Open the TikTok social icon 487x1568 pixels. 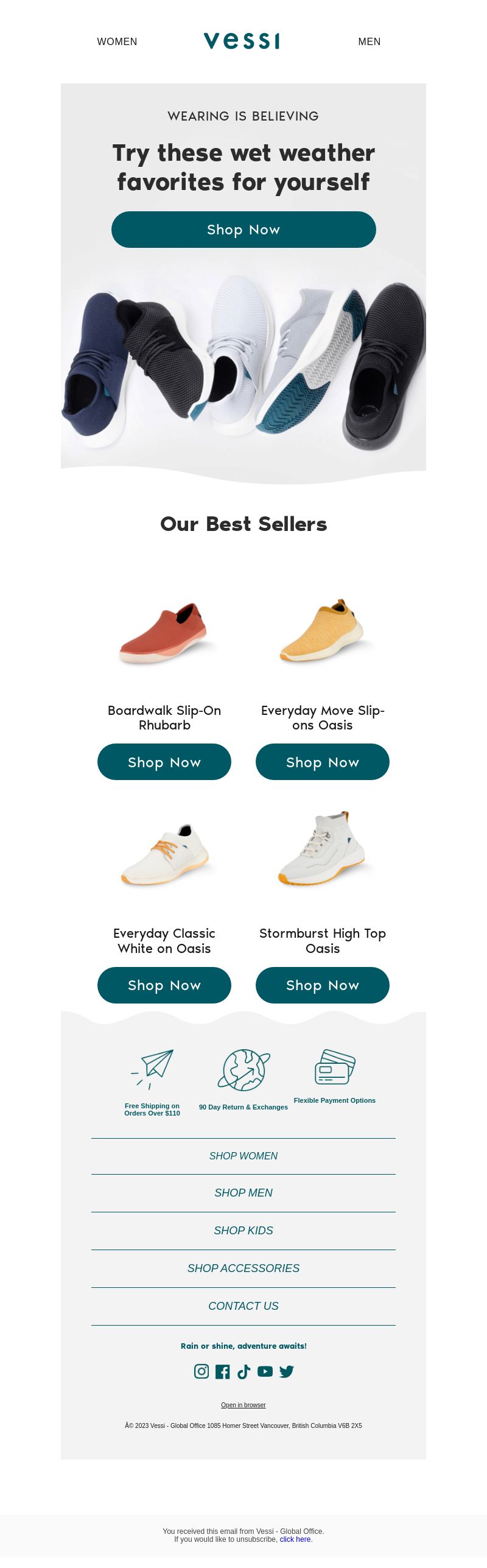244,1371
